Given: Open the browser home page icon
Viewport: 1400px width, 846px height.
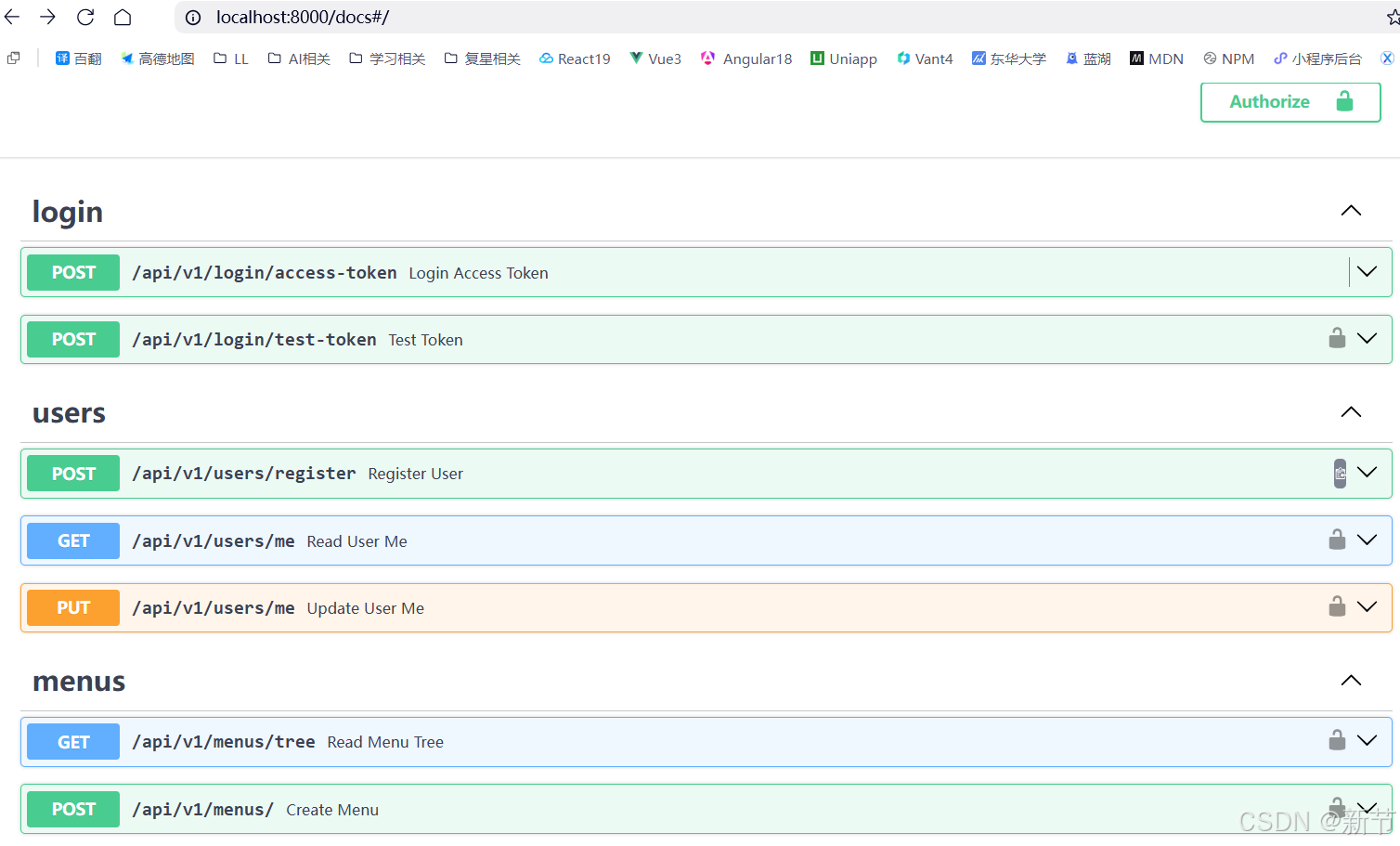Looking at the screenshot, I should [123, 17].
